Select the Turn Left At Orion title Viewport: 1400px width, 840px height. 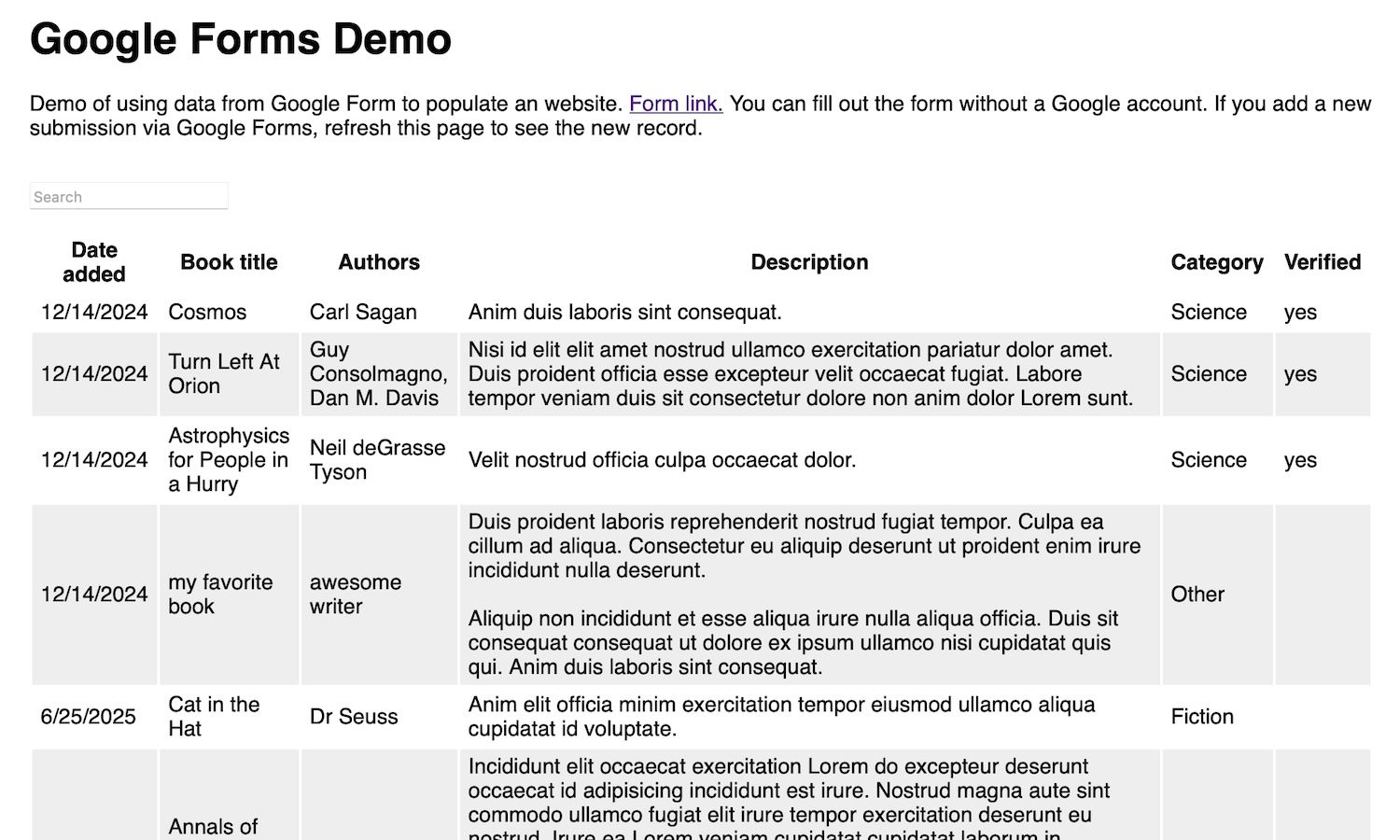(x=224, y=374)
